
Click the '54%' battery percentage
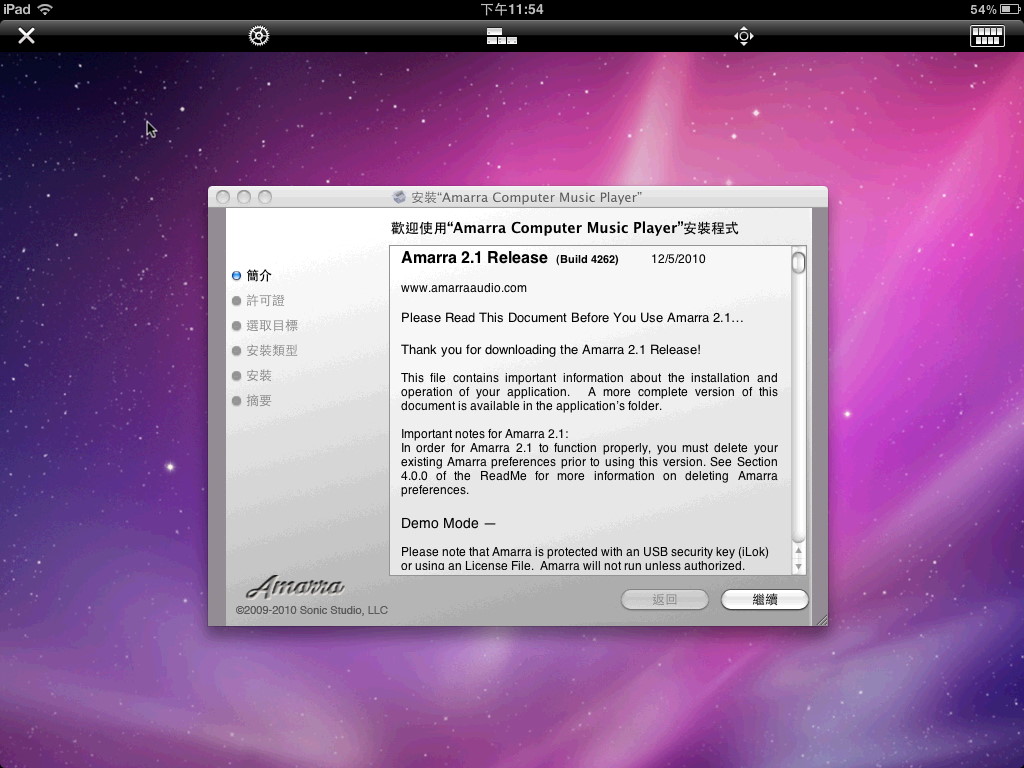[983, 9]
